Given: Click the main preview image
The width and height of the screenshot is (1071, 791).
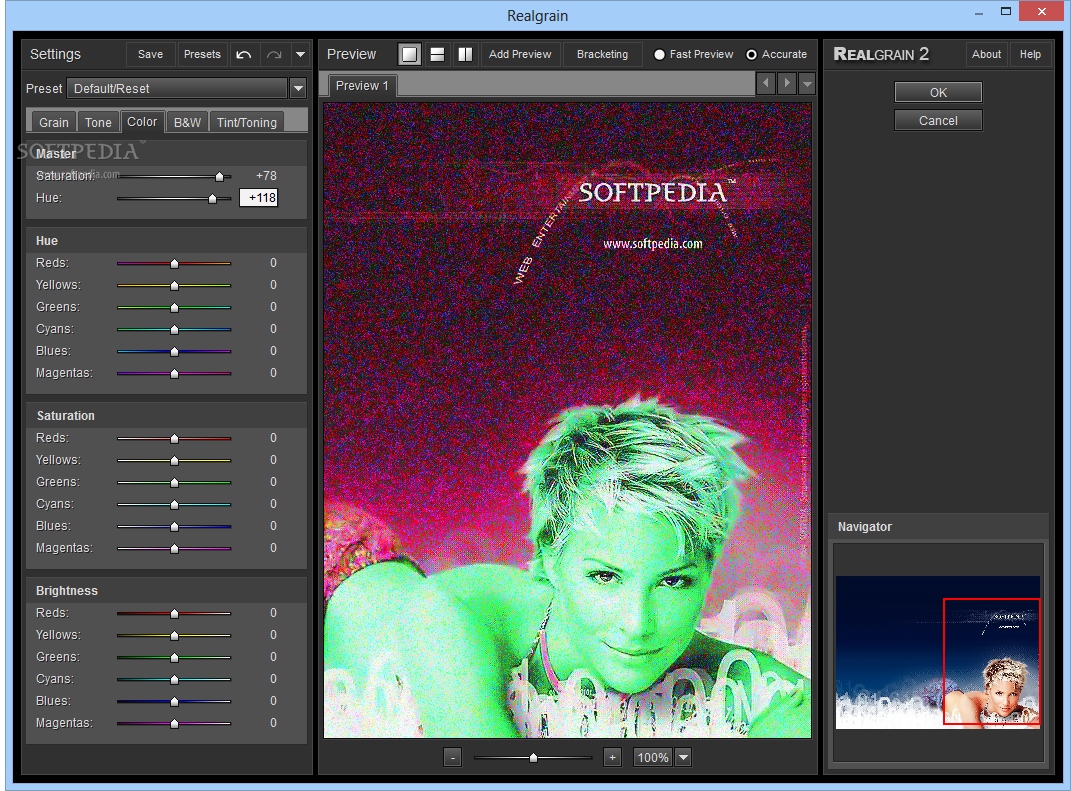Looking at the screenshot, I should point(567,420).
